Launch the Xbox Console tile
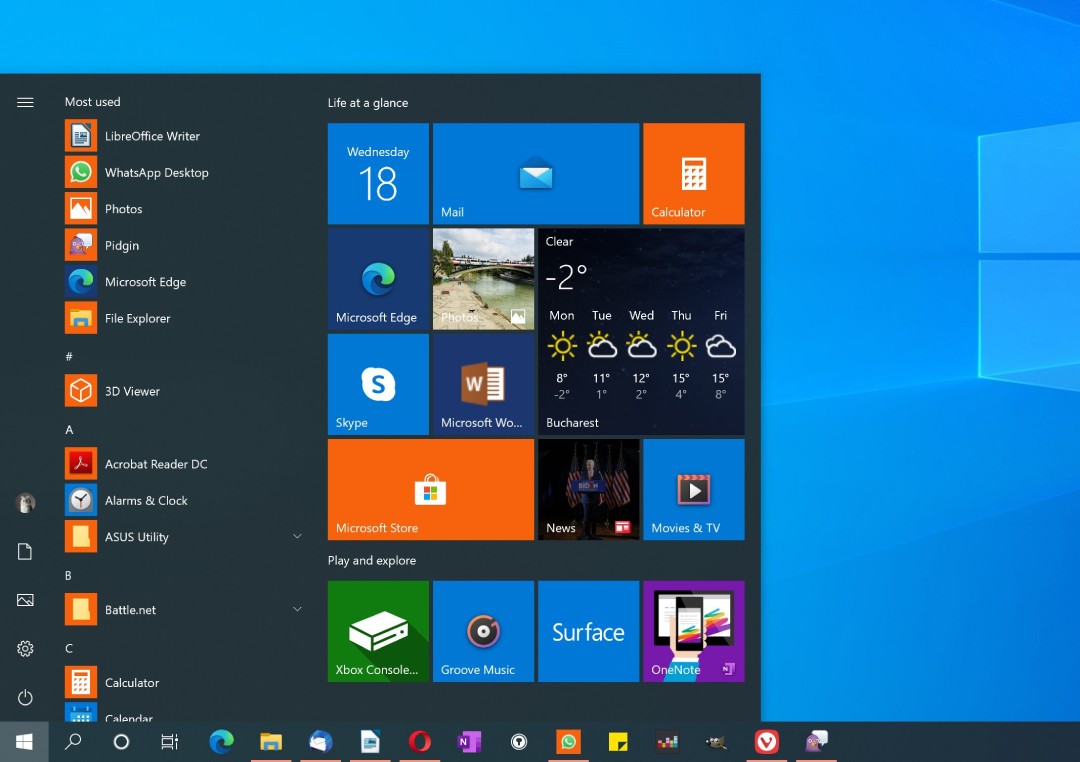Screen dimensions: 1080x762 pos(378,631)
